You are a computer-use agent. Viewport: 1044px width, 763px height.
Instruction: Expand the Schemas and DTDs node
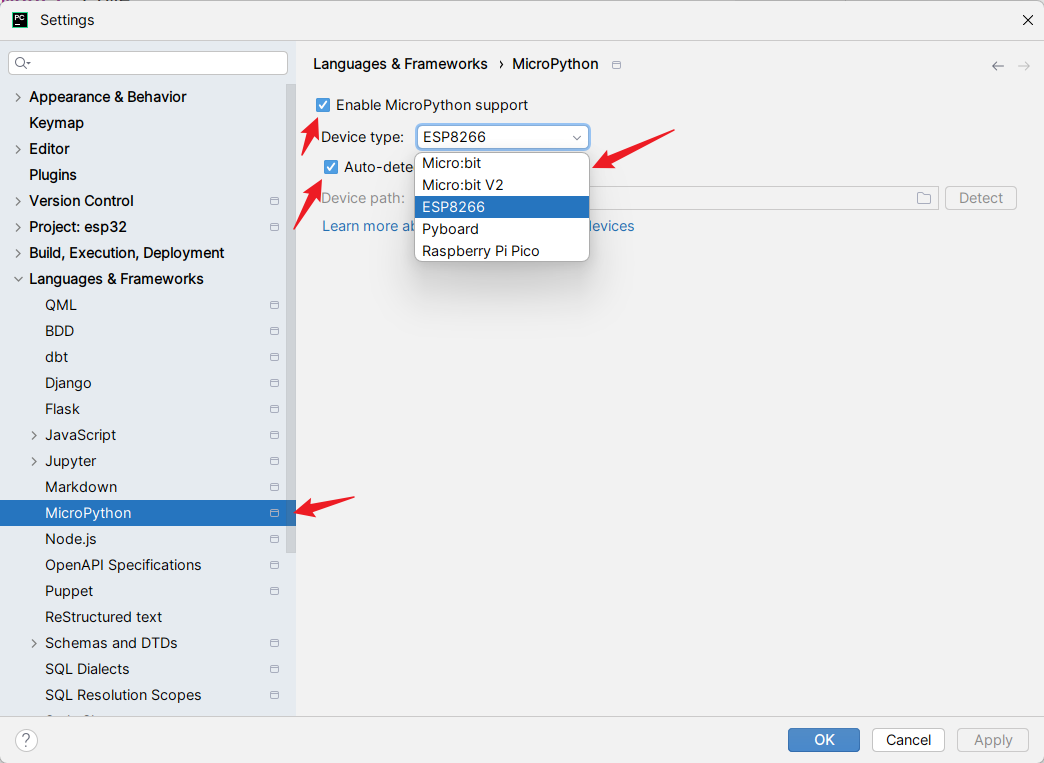34,643
